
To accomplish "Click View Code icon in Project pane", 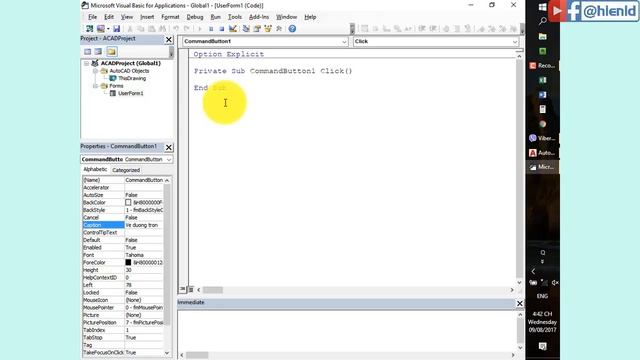I will click(x=87, y=51).
